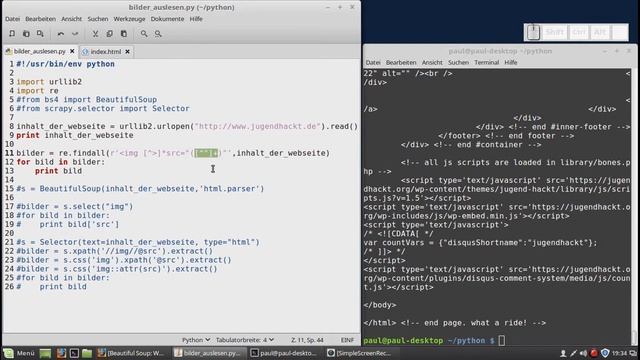640x360 pixels.
Task: Switch to the index.html tab
Action: coord(106,51)
